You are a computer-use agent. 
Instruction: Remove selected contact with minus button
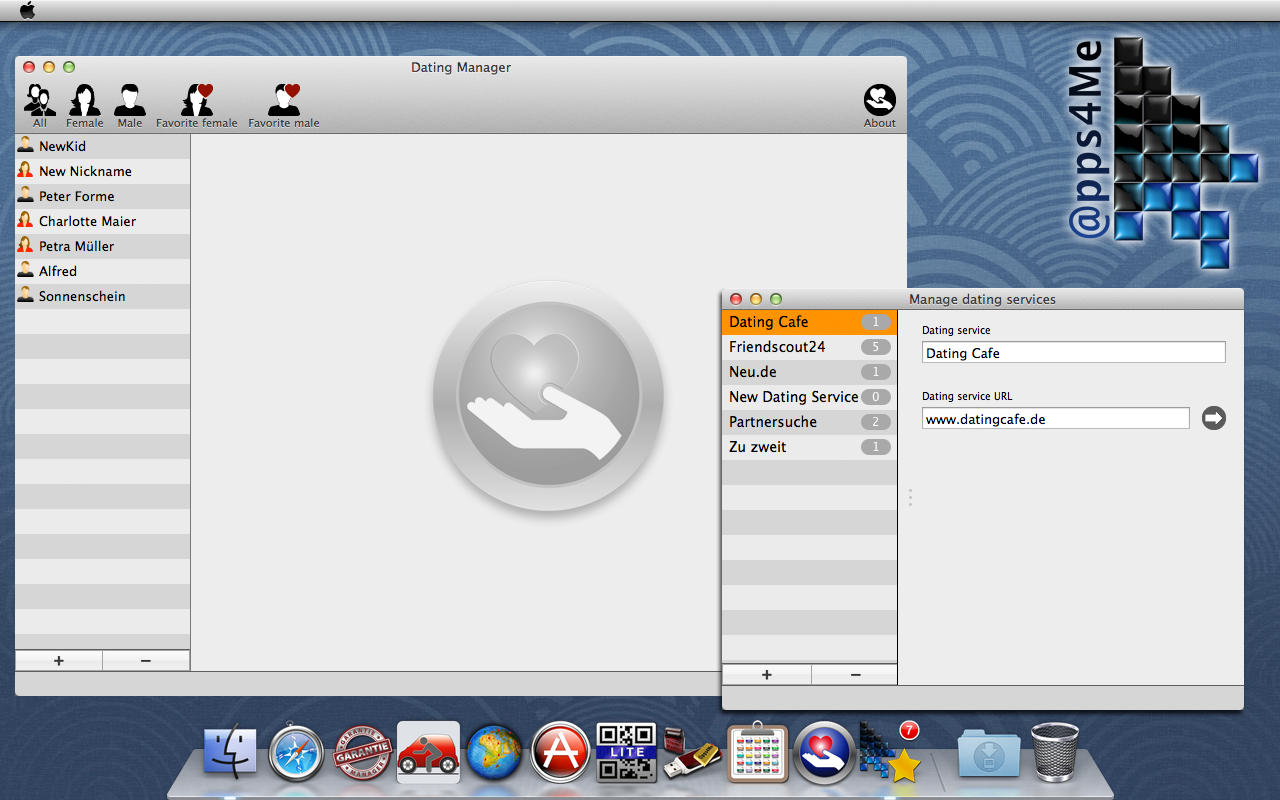[x=146, y=661]
